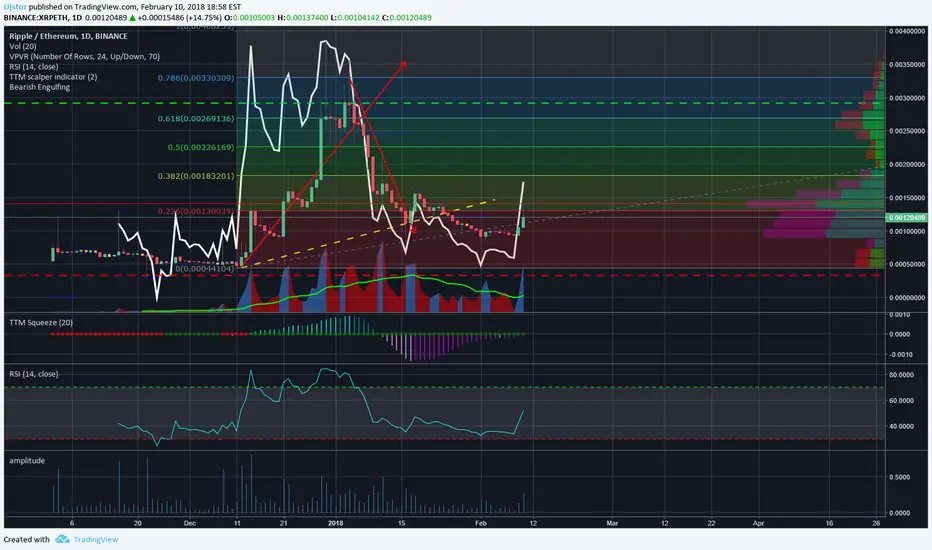Image resolution: width=932 pixels, height=550 pixels.
Task: Click the 80.0000 RSI axis label
Action: pyautogui.click(x=902, y=375)
